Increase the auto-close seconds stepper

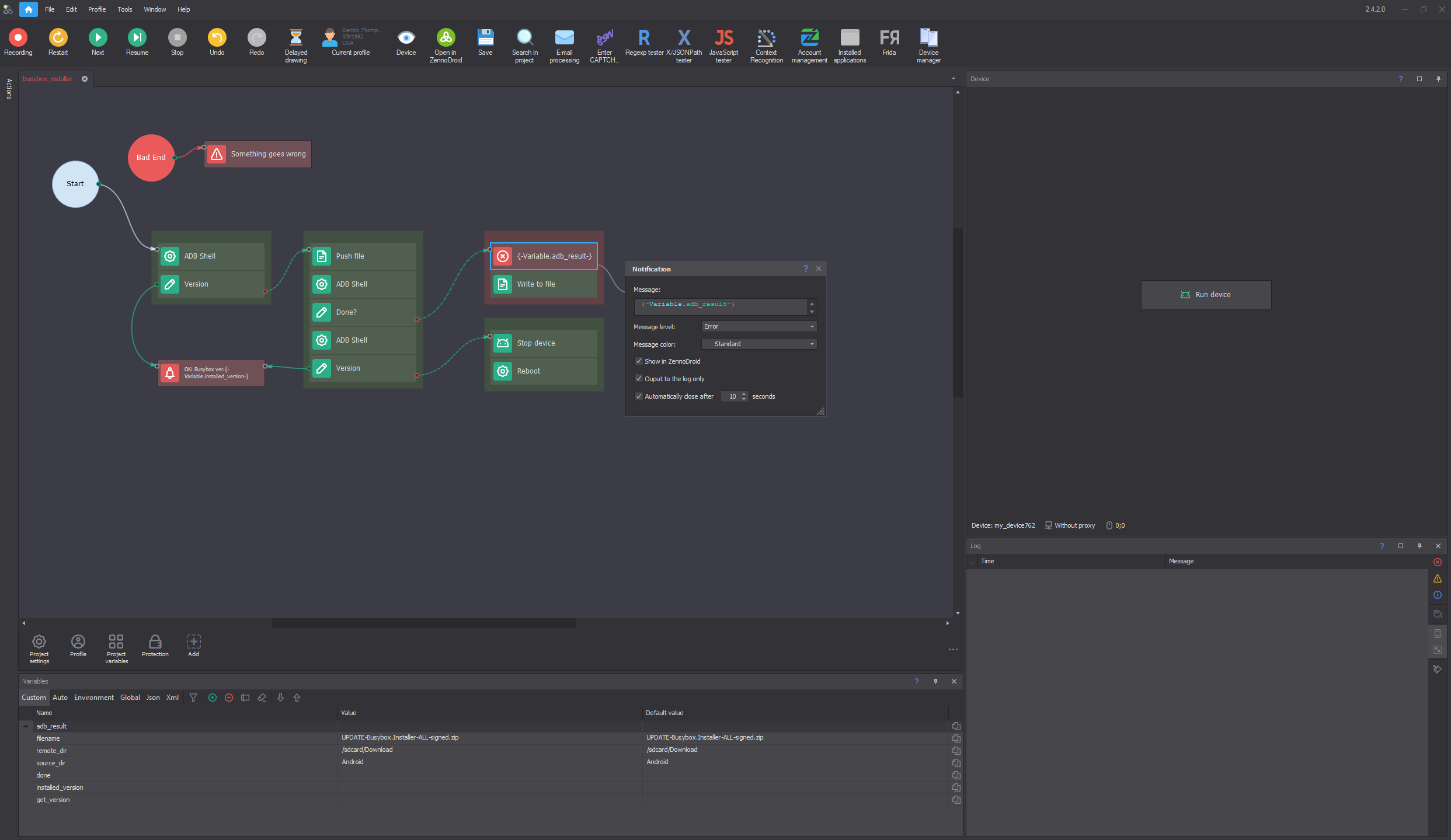(x=744, y=394)
